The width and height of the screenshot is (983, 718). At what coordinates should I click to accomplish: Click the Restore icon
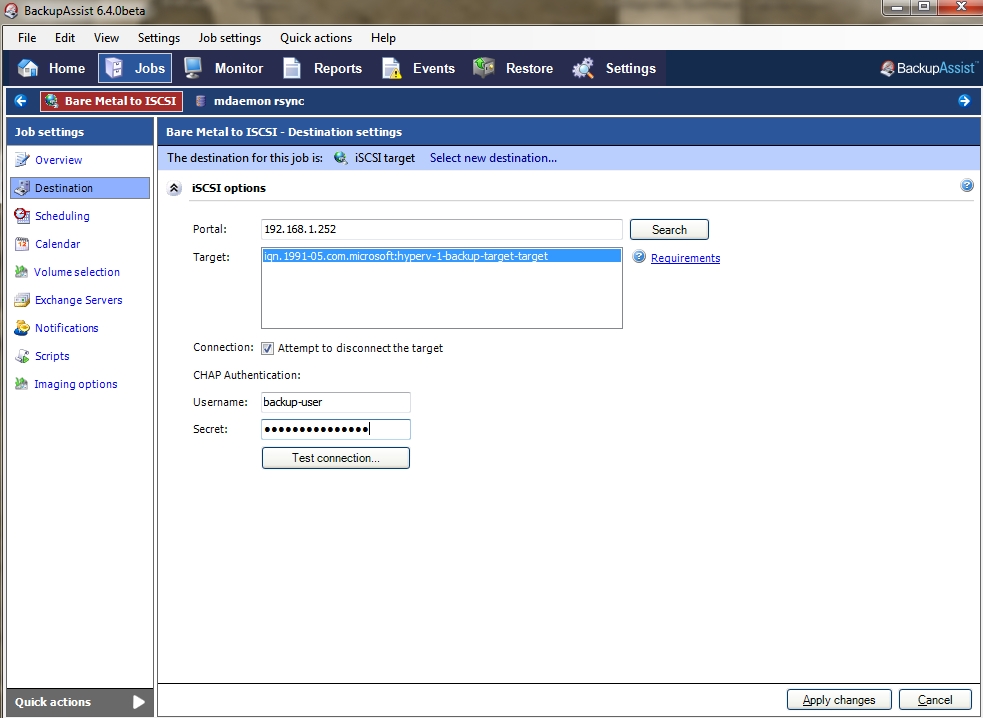pos(484,68)
